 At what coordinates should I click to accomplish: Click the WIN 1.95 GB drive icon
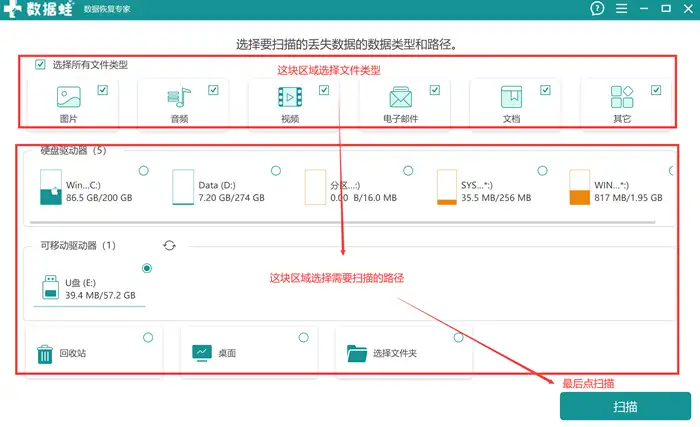pos(579,187)
